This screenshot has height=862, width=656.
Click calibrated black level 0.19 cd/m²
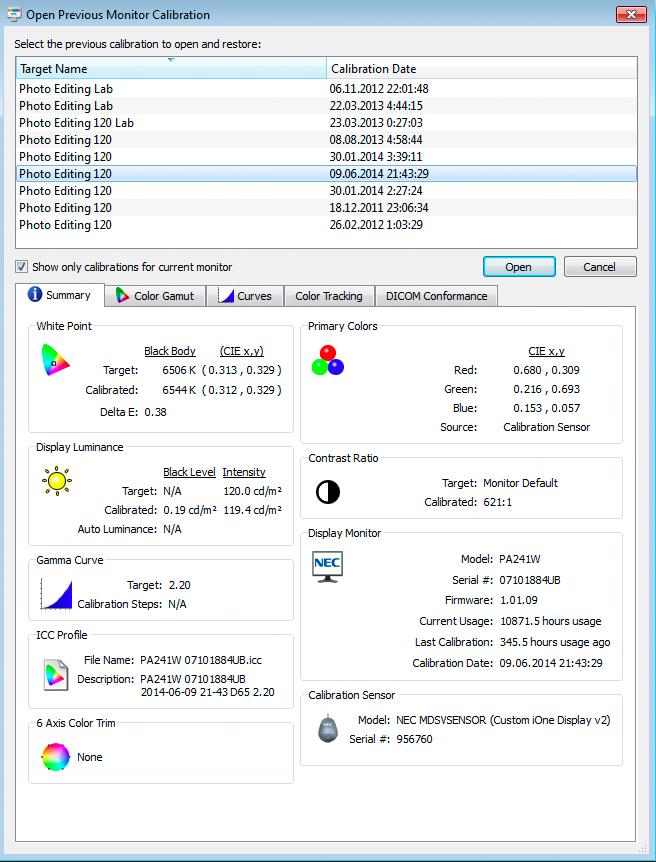[x=190, y=510]
